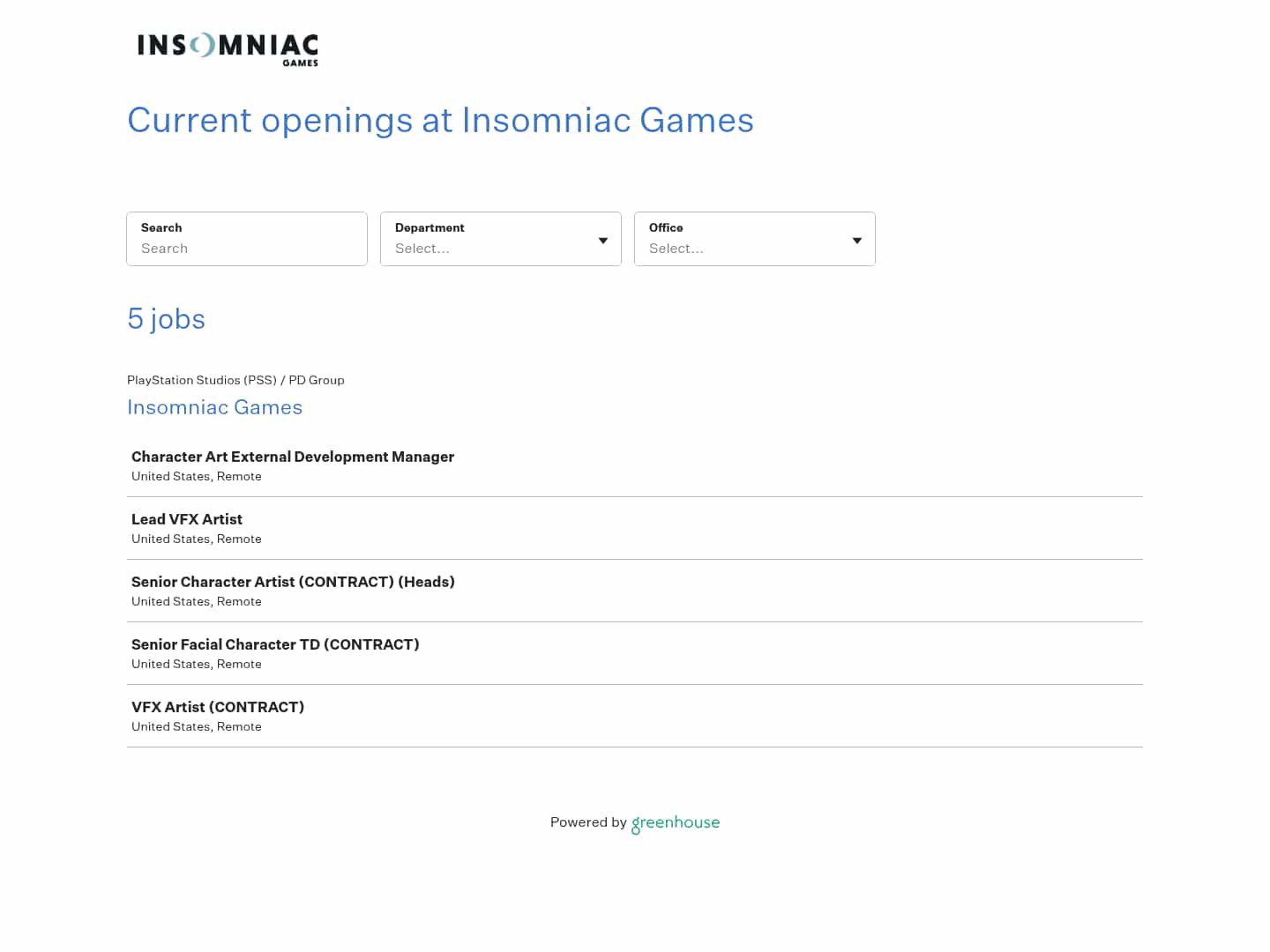The width and height of the screenshot is (1270, 952).
Task: Expand the Office select dropdown
Action: click(754, 248)
